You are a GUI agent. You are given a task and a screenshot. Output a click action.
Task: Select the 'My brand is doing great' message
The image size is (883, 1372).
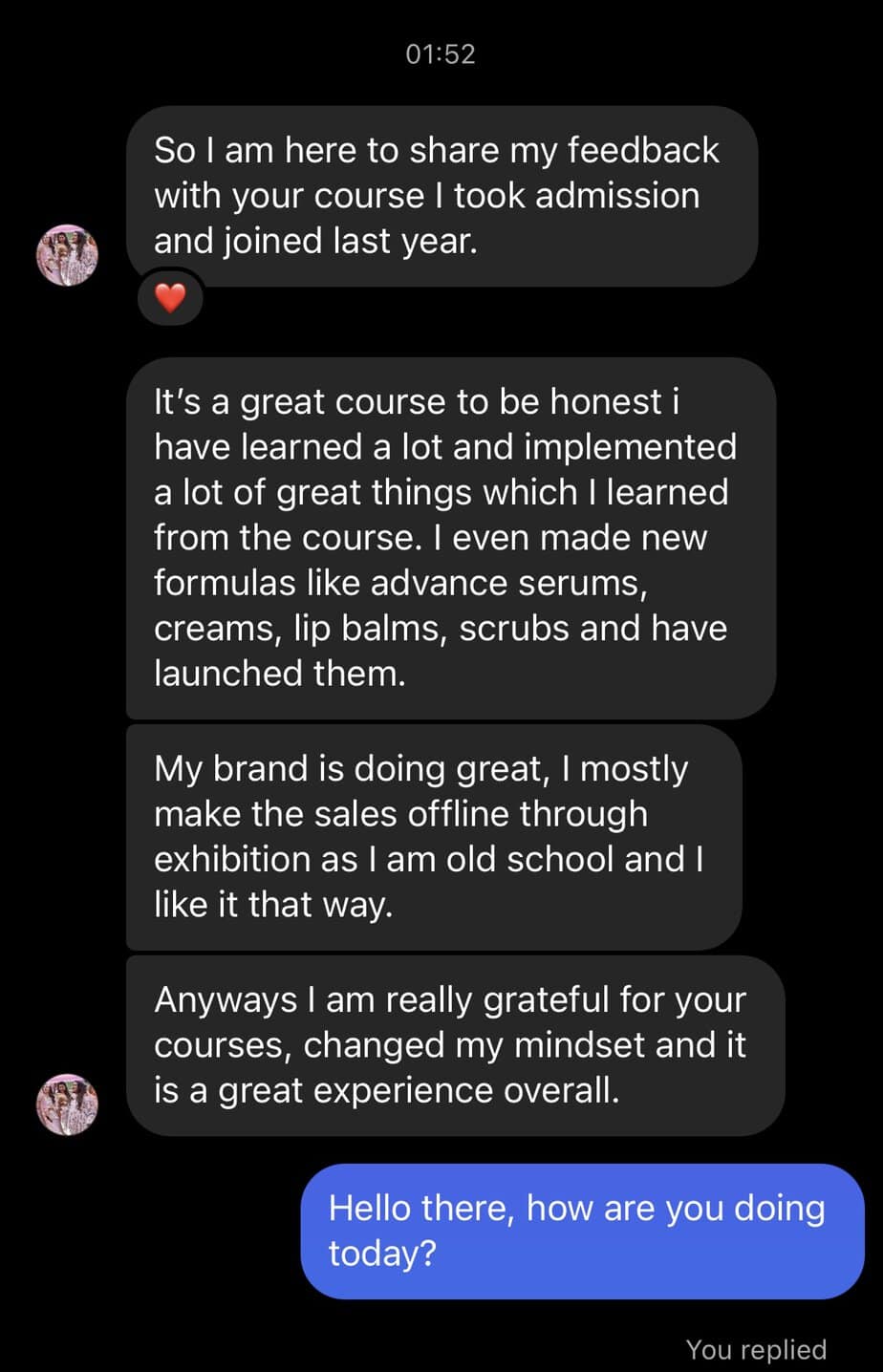(434, 837)
